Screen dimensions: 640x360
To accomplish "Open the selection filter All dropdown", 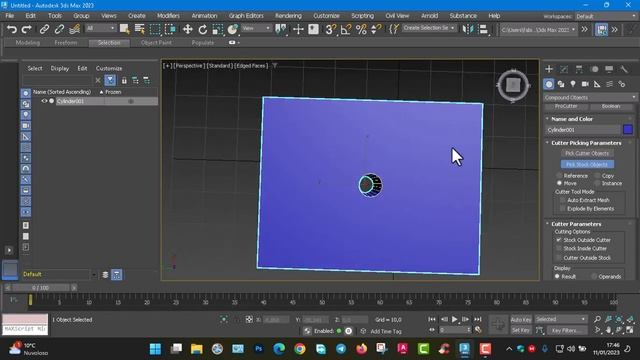I will (x=100, y=28).
